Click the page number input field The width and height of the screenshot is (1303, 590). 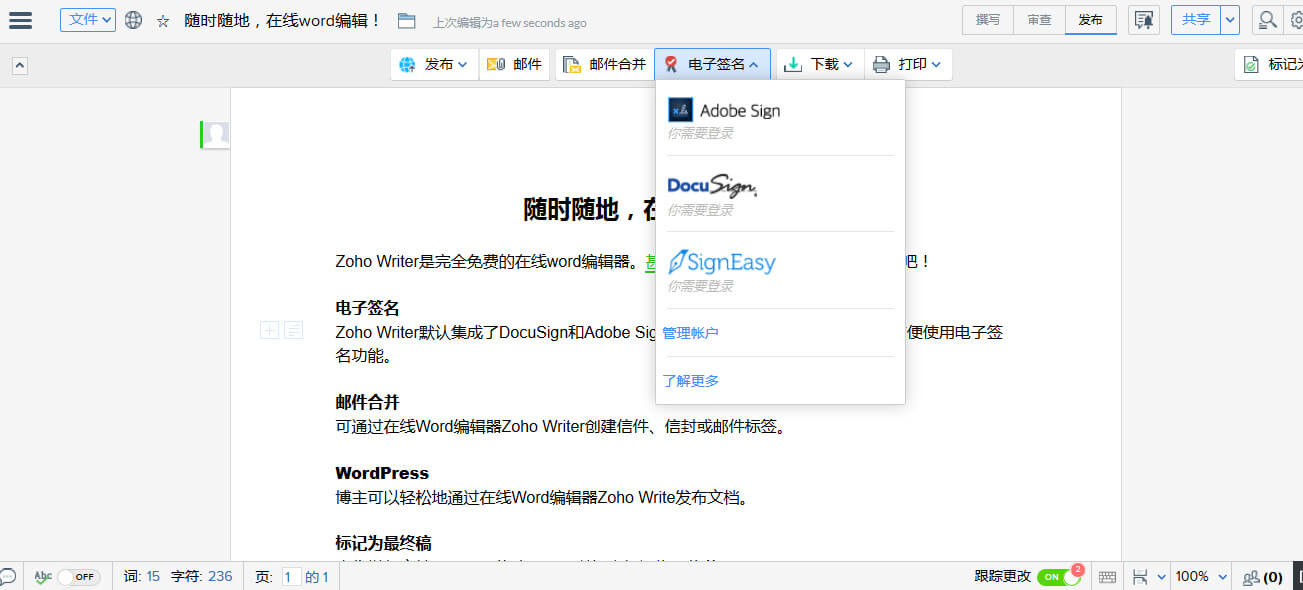[291, 577]
